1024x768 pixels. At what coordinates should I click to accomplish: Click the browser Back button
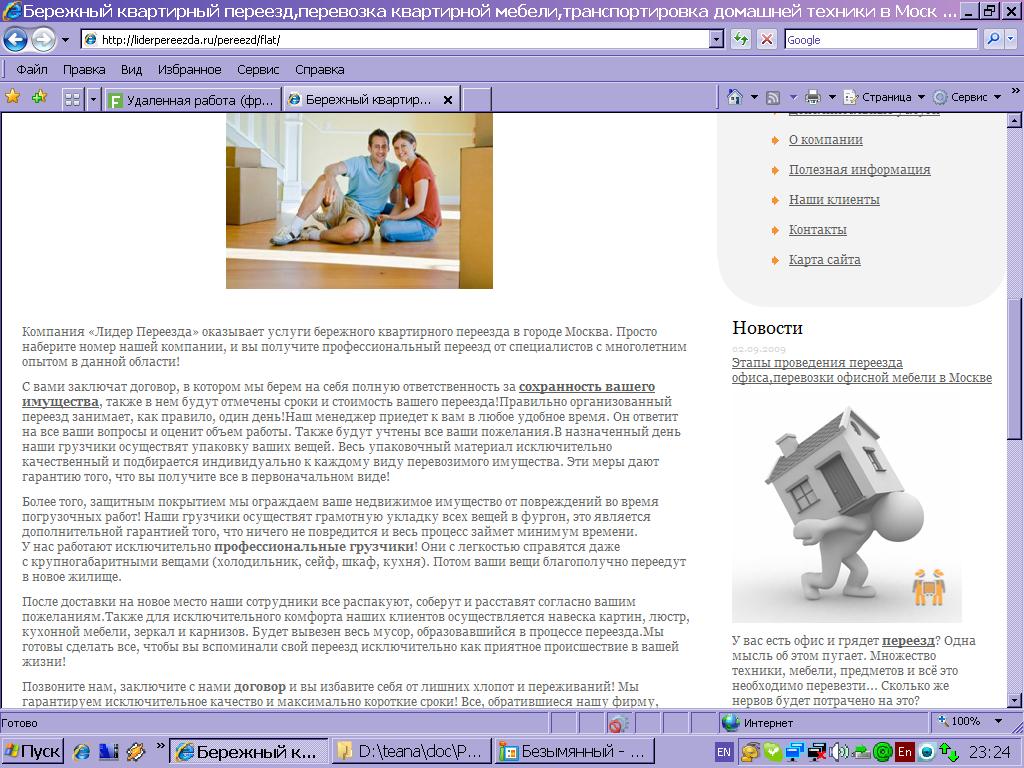coord(15,40)
